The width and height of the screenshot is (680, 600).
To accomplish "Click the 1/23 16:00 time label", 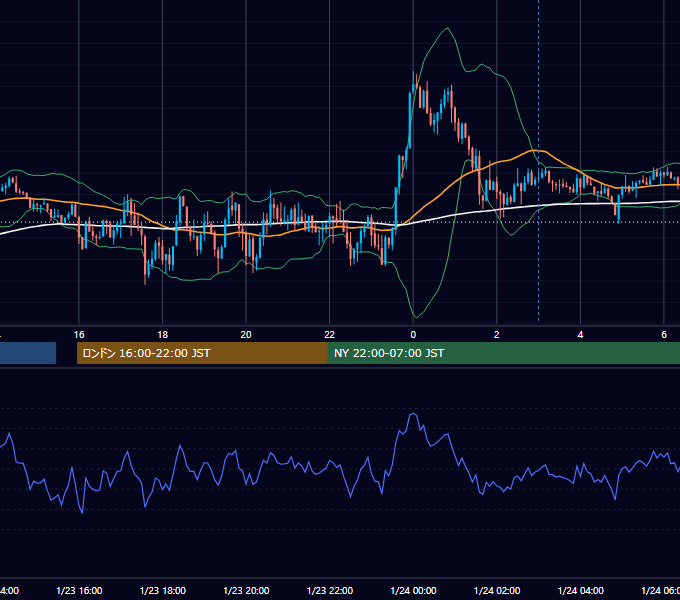I will pyautogui.click(x=79, y=590).
